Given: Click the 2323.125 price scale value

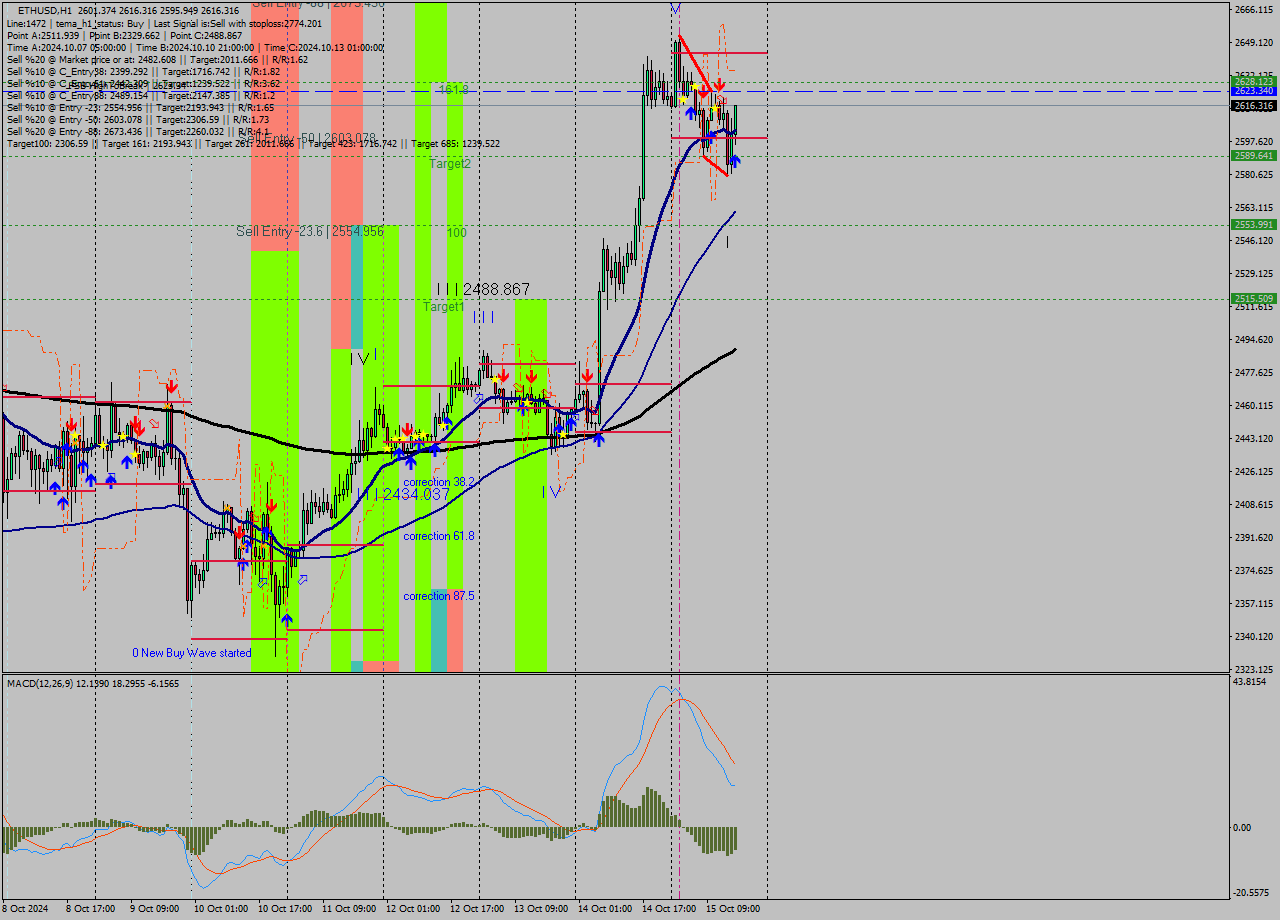Looking at the screenshot, I should click(1254, 670).
